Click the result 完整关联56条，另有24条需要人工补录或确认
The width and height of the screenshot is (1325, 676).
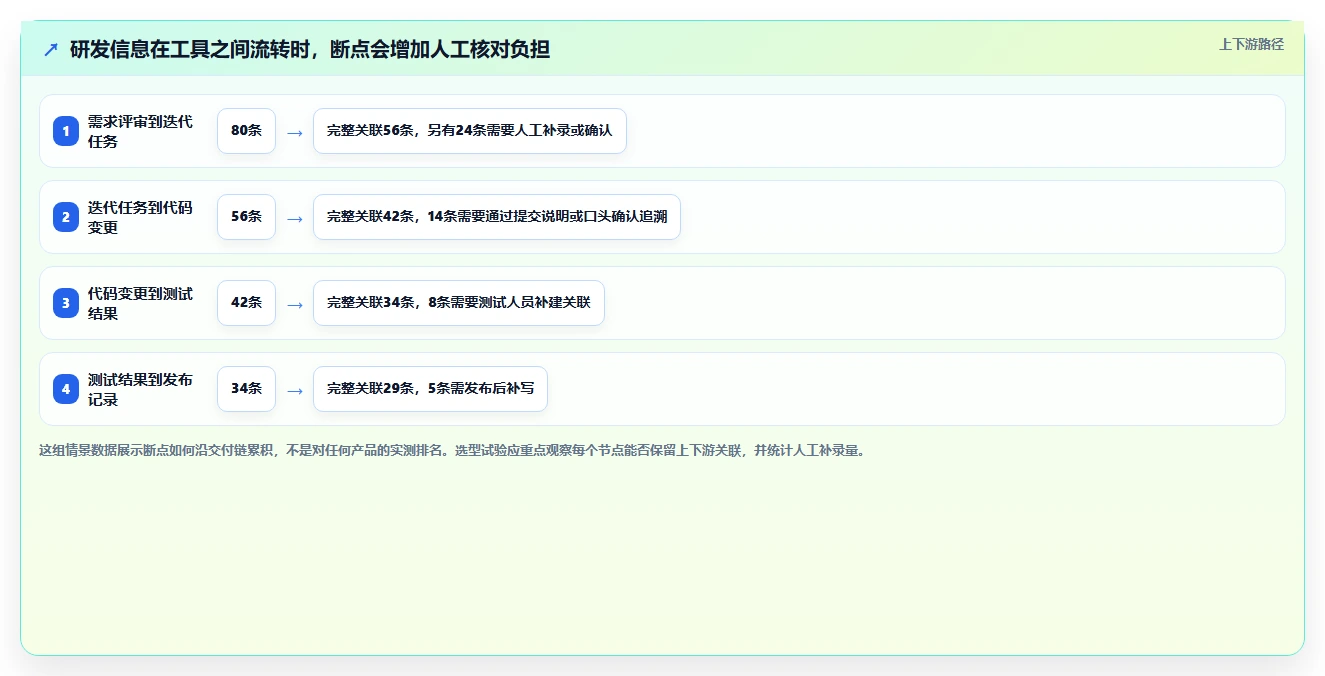click(x=470, y=131)
